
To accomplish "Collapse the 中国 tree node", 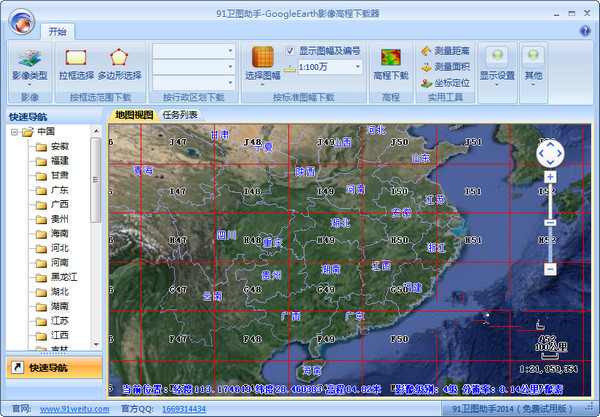I will tap(14, 132).
